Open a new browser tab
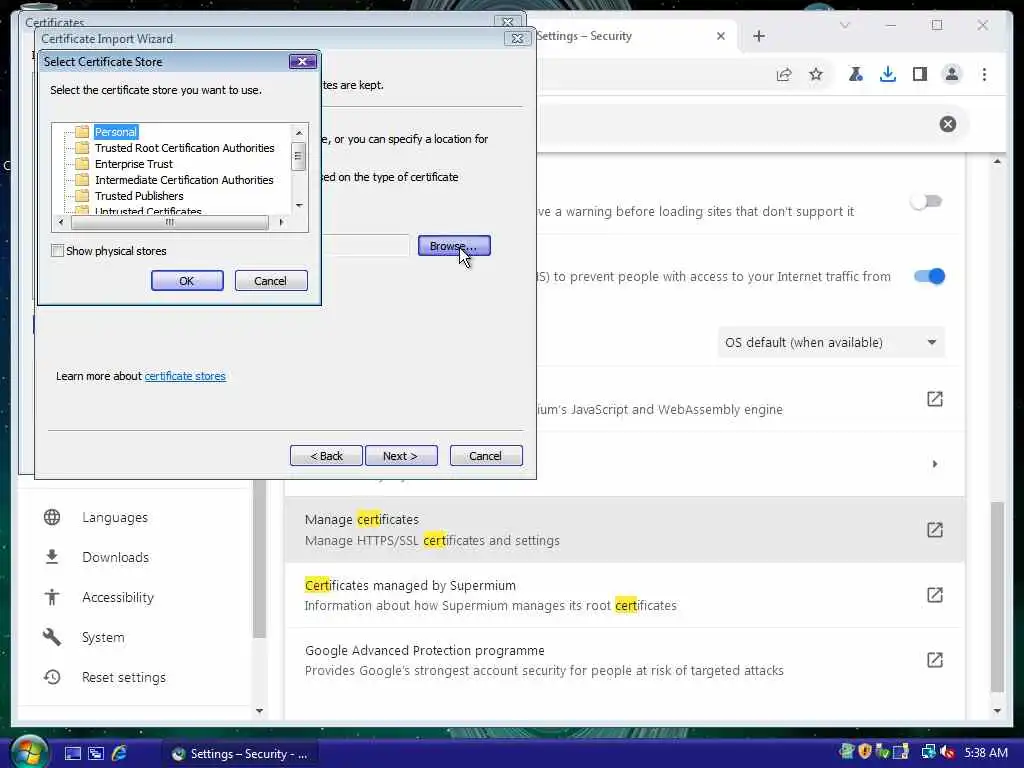The image size is (1024, 768). point(759,36)
